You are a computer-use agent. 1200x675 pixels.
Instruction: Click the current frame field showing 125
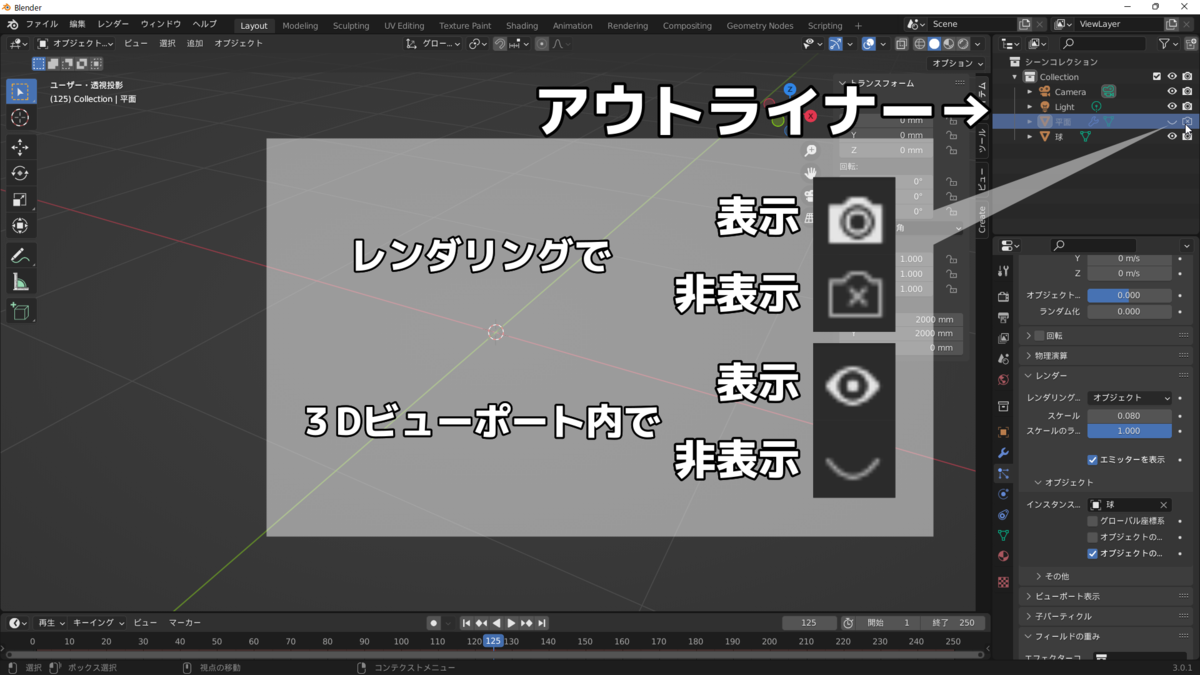point(809,623)
